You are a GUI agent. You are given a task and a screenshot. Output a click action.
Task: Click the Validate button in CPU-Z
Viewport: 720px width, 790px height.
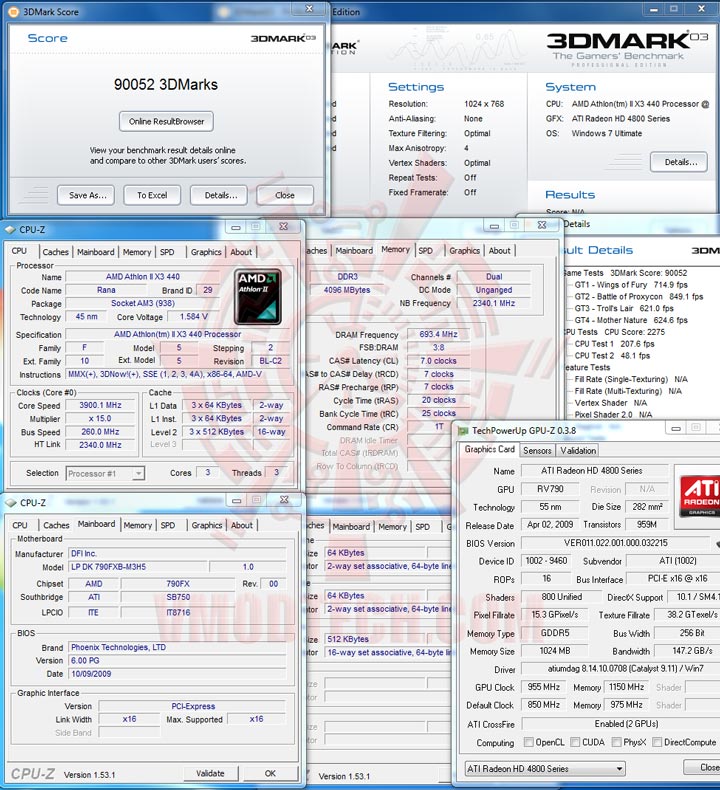[210, 773]
